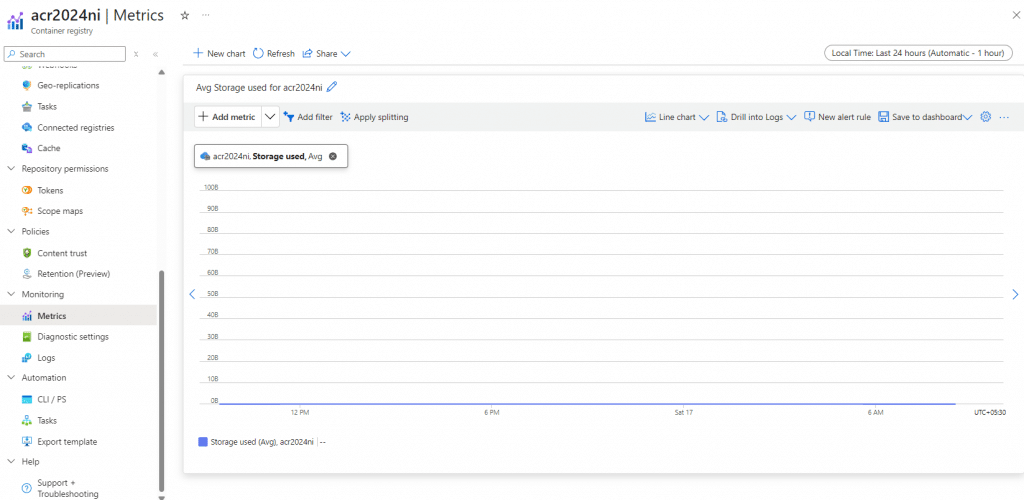The image size is (1024, 500).
Task: Change the Local Time range selector
Action: (x=915, y=53)
